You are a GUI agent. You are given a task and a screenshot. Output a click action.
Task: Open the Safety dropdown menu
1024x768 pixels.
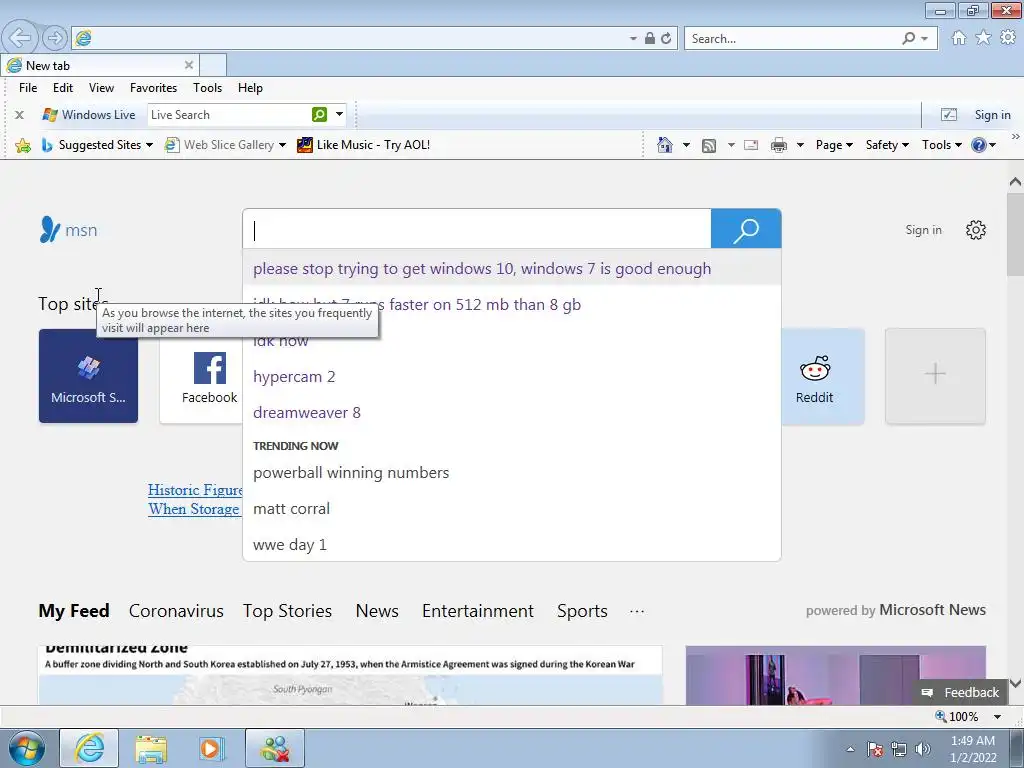tap(887, 145)
